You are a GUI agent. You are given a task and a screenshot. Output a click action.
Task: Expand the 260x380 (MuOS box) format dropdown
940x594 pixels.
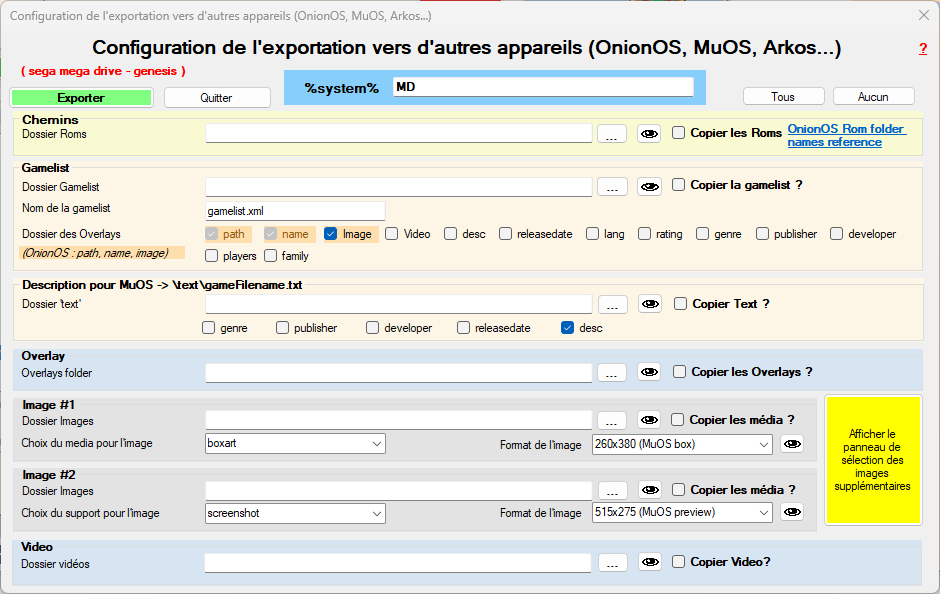682,443
